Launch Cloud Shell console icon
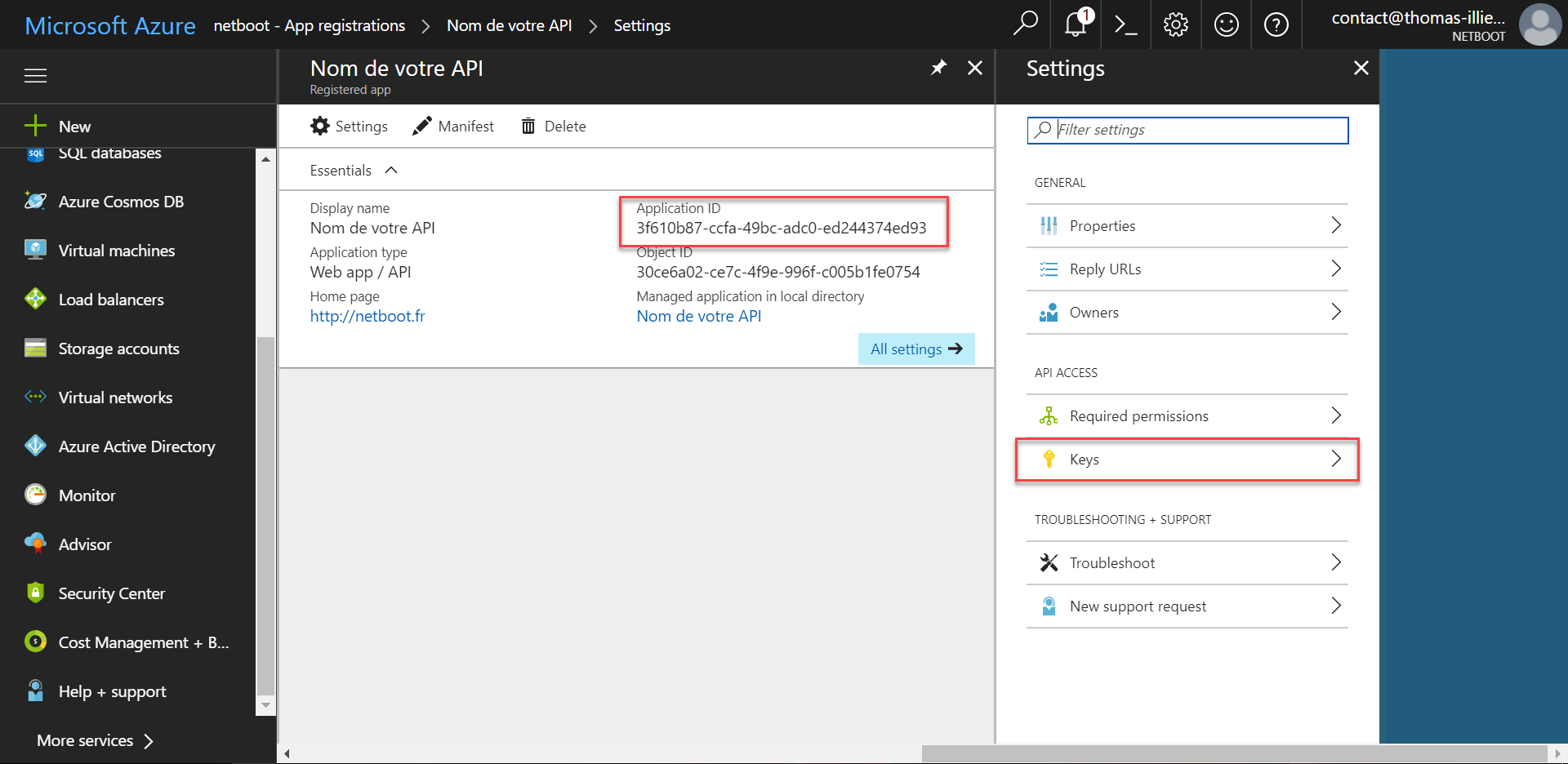The image size is (1568, 764). coord(1126,25)
